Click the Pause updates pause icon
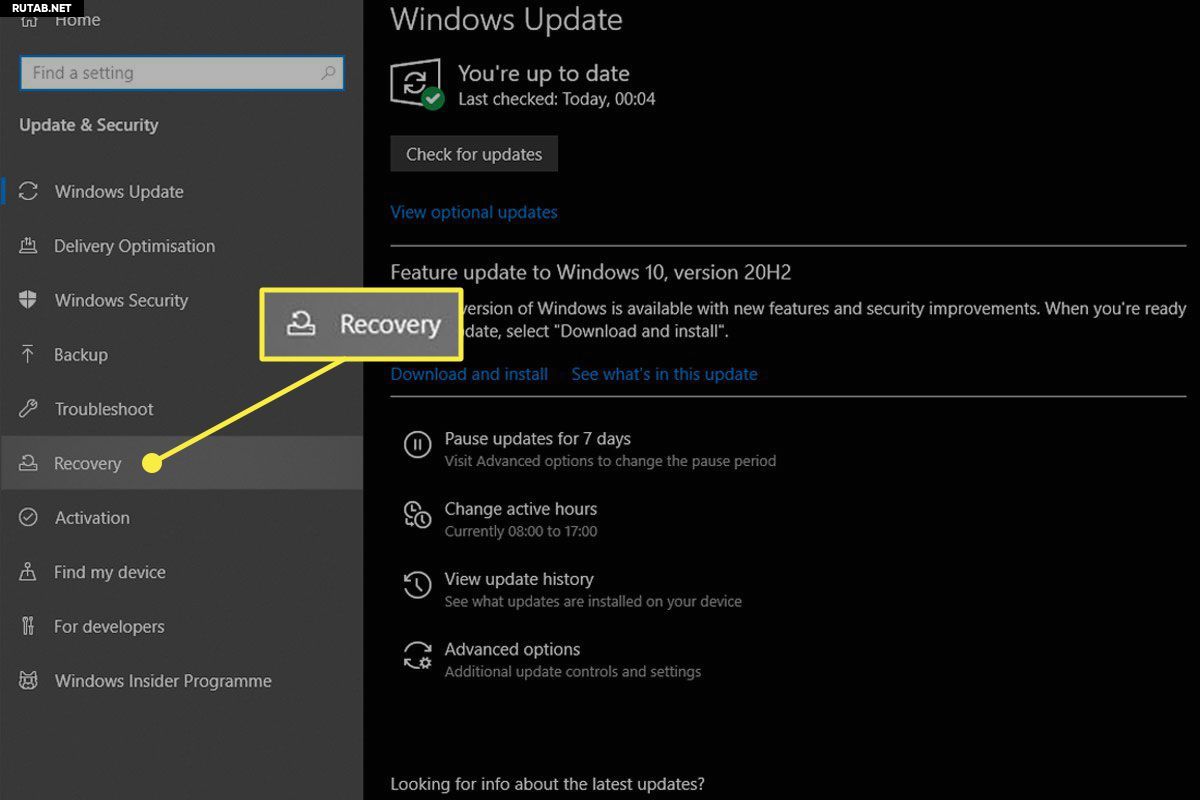Viewport: 1200px width, 800px height. [x=417, y=444]
